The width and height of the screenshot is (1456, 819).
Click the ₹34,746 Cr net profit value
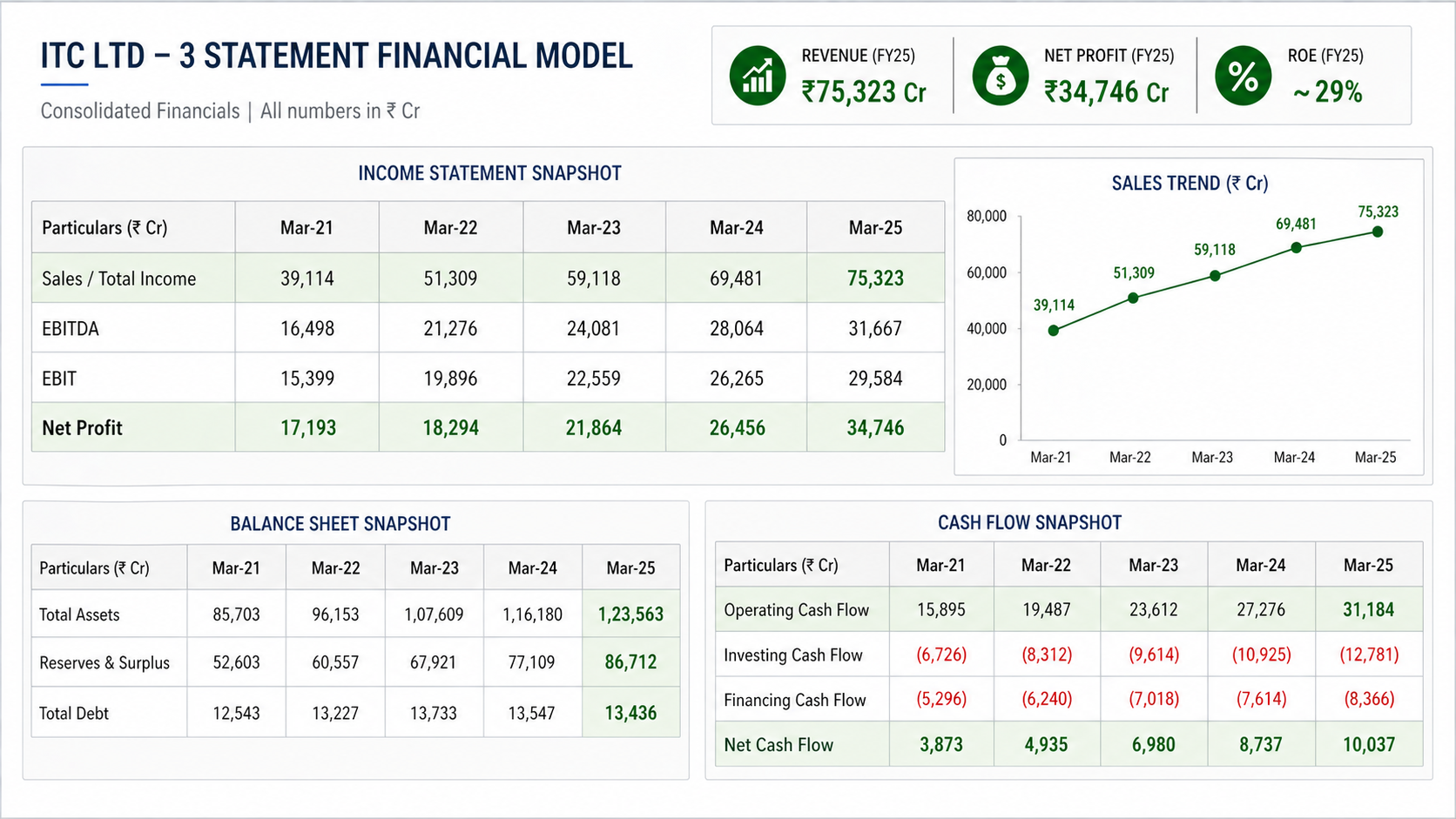(1107, 91)
